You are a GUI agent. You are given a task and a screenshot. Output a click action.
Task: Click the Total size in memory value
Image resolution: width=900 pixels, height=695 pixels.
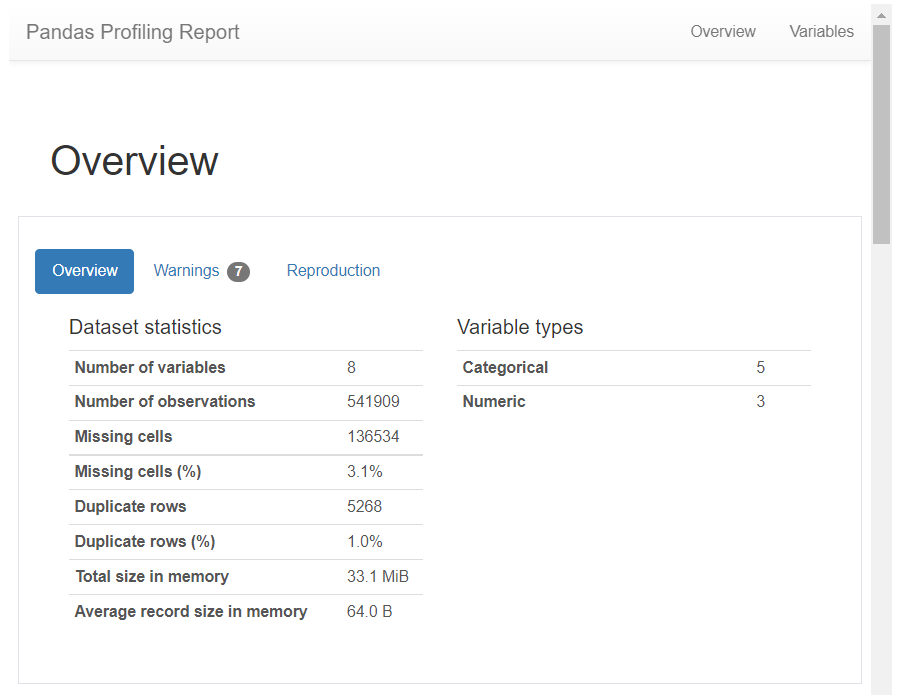point(377,577)
